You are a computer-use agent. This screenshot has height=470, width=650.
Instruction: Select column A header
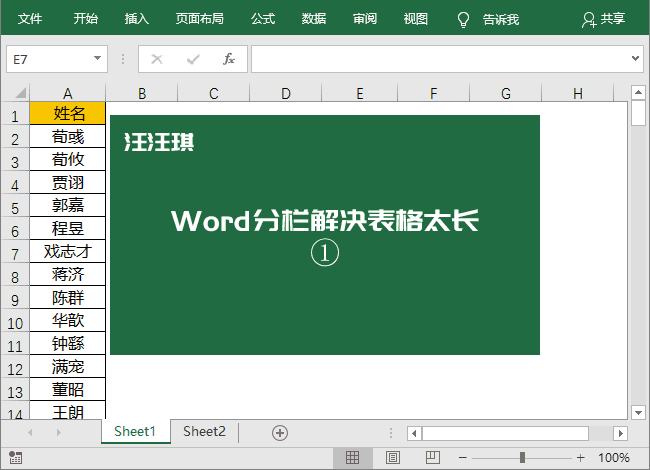pos(68,93)
